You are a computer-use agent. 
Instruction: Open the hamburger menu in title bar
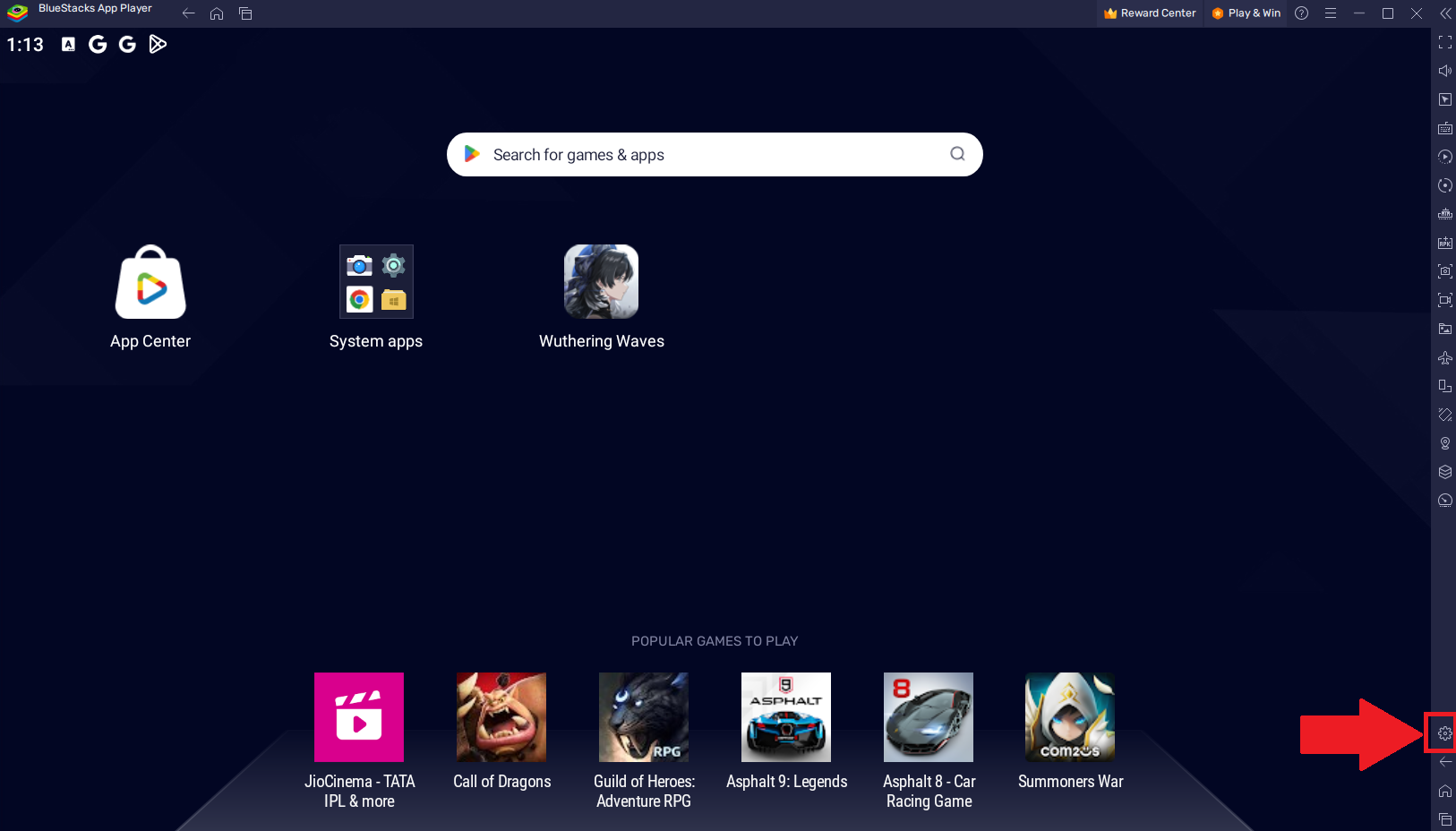[1331, 13]
